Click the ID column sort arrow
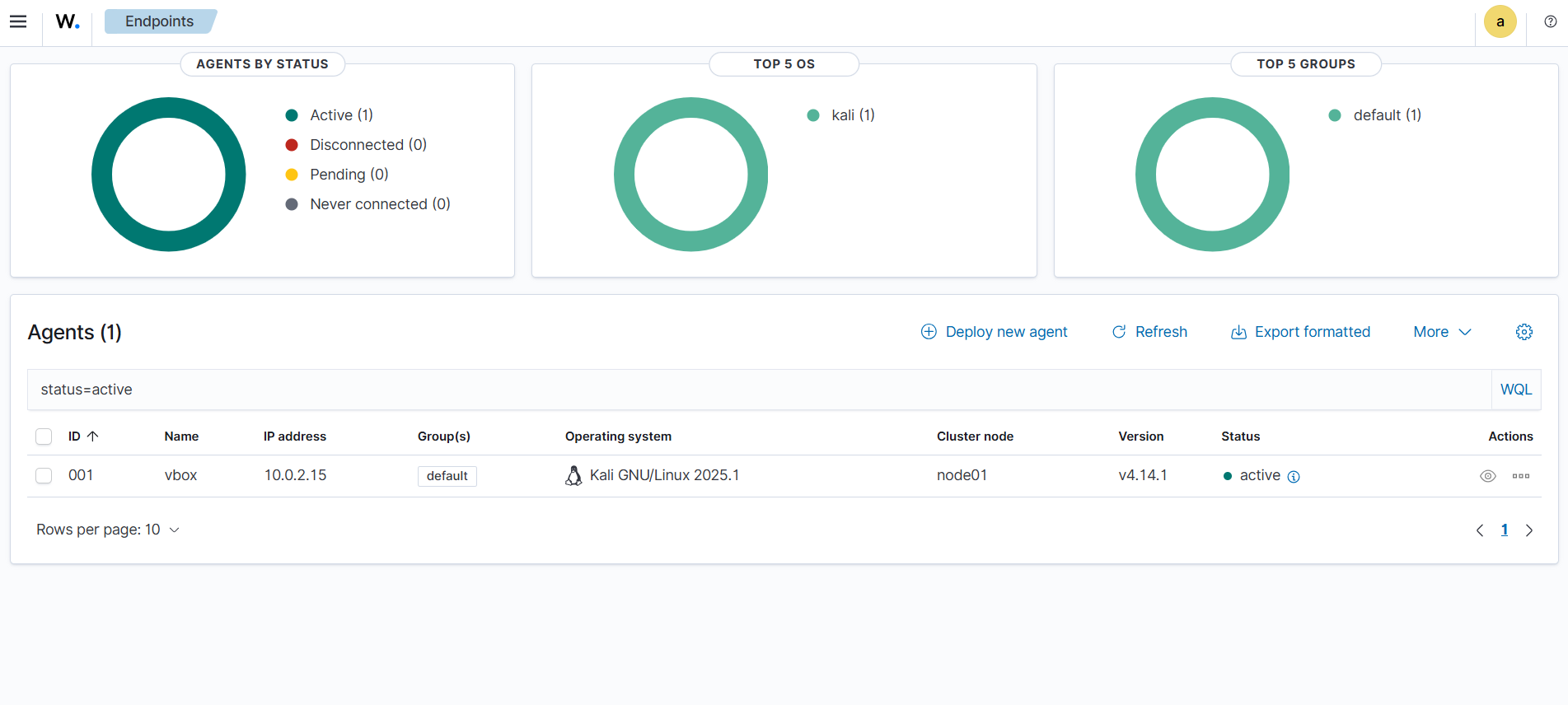This screenshot has width=1568, height=705. [x=93, y=437]
